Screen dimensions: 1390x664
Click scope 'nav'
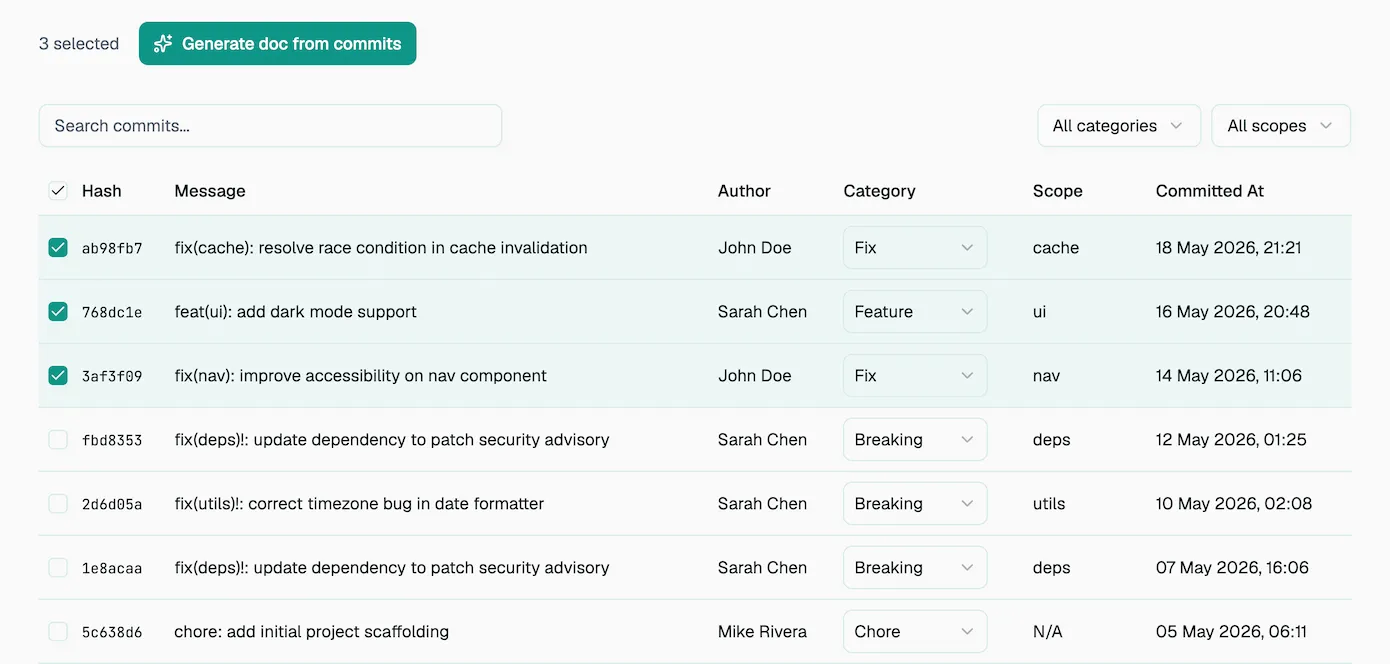point(1046,376)
